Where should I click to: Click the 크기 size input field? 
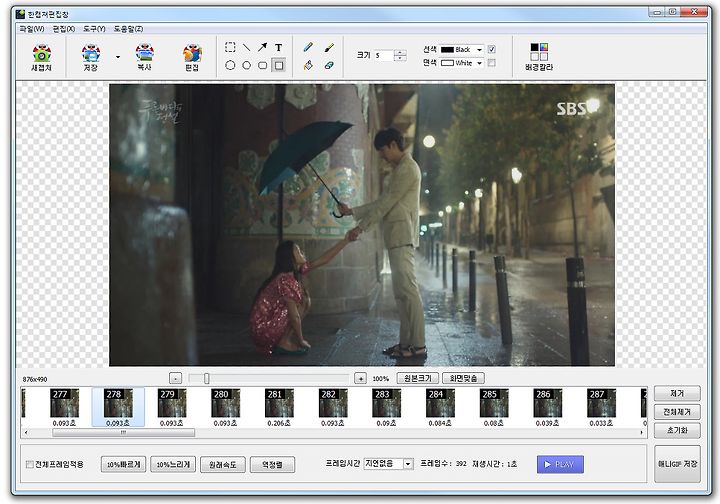[383, 56]
